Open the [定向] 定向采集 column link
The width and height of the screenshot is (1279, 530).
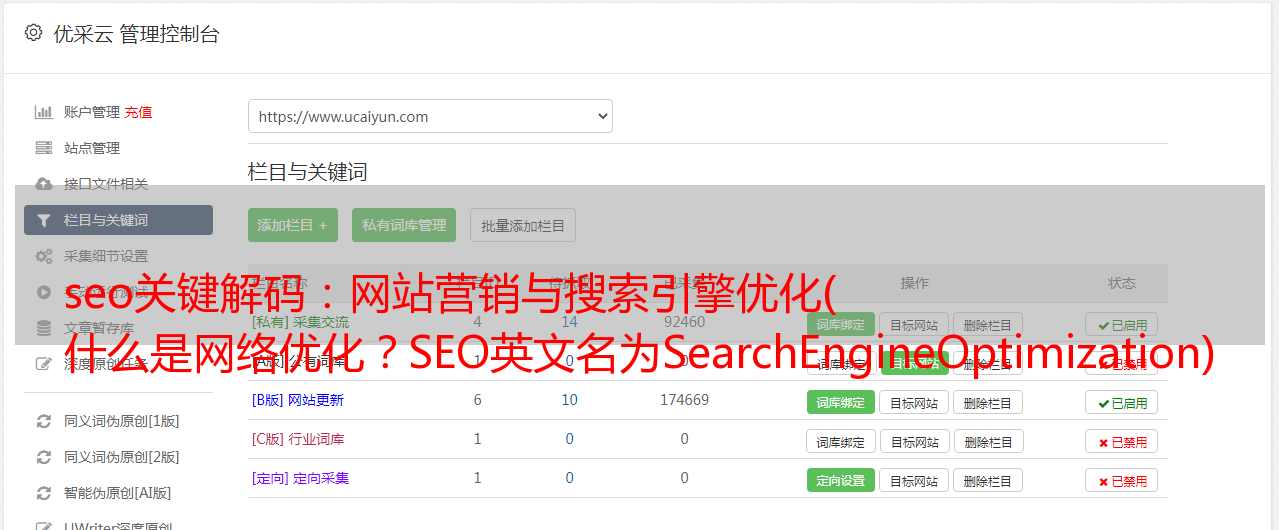click(300, 478)
